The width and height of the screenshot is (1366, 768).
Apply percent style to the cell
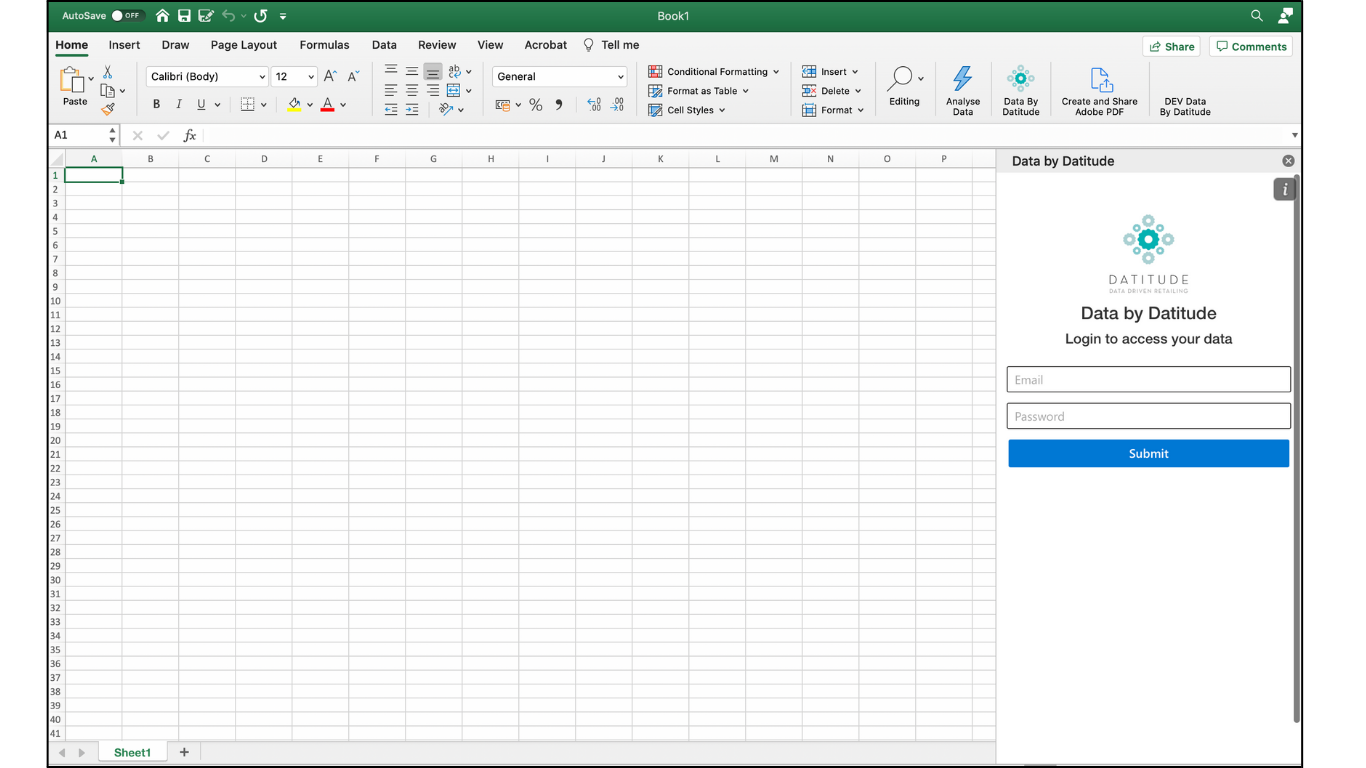tap(536, 105)
